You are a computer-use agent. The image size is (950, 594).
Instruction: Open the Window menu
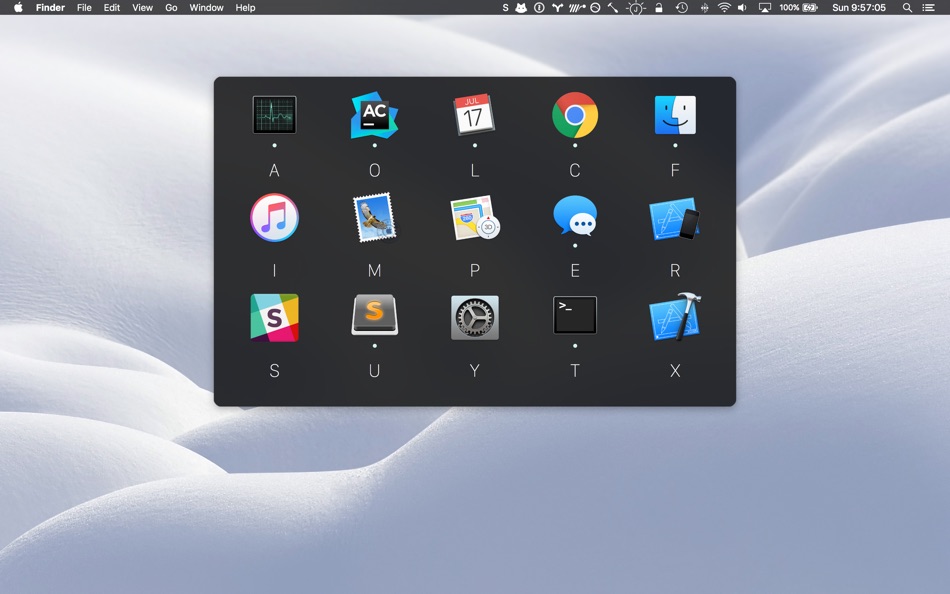206,7
